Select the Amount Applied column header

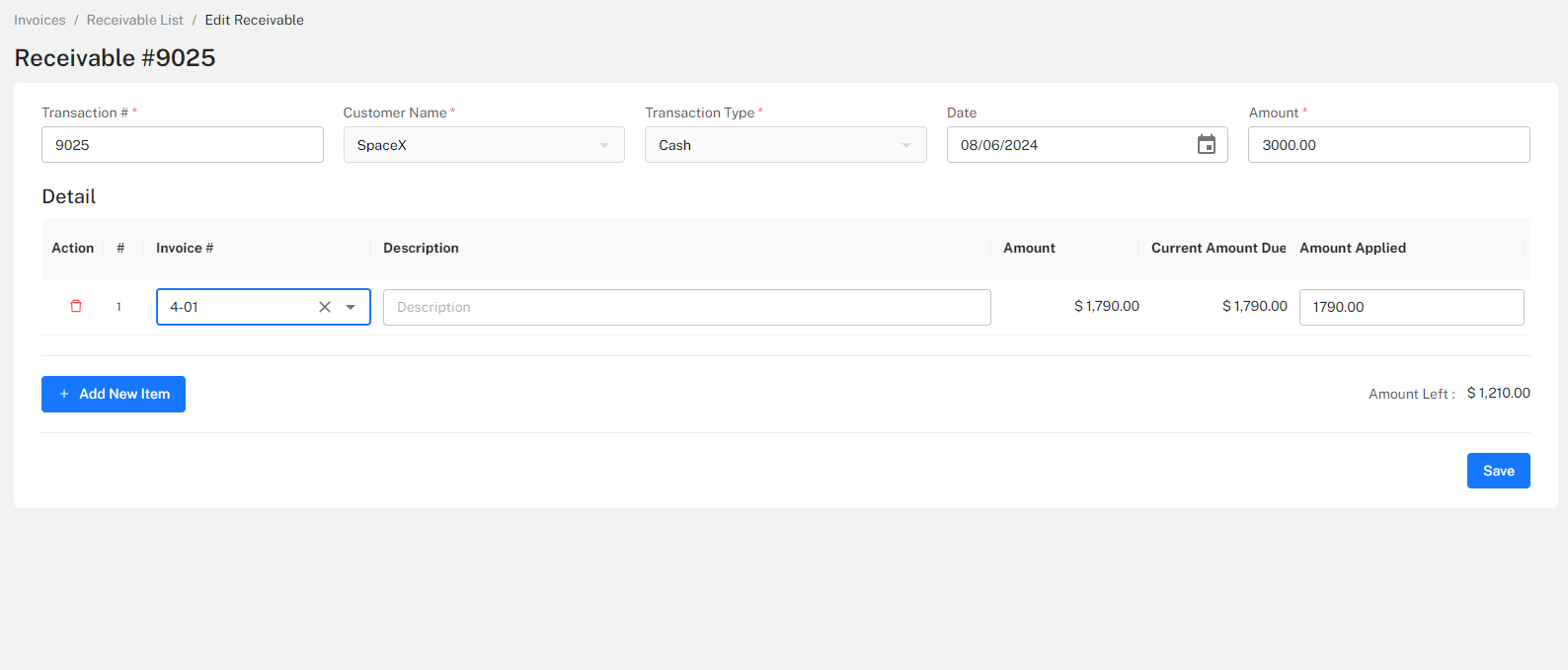(x=1353, y=248)
